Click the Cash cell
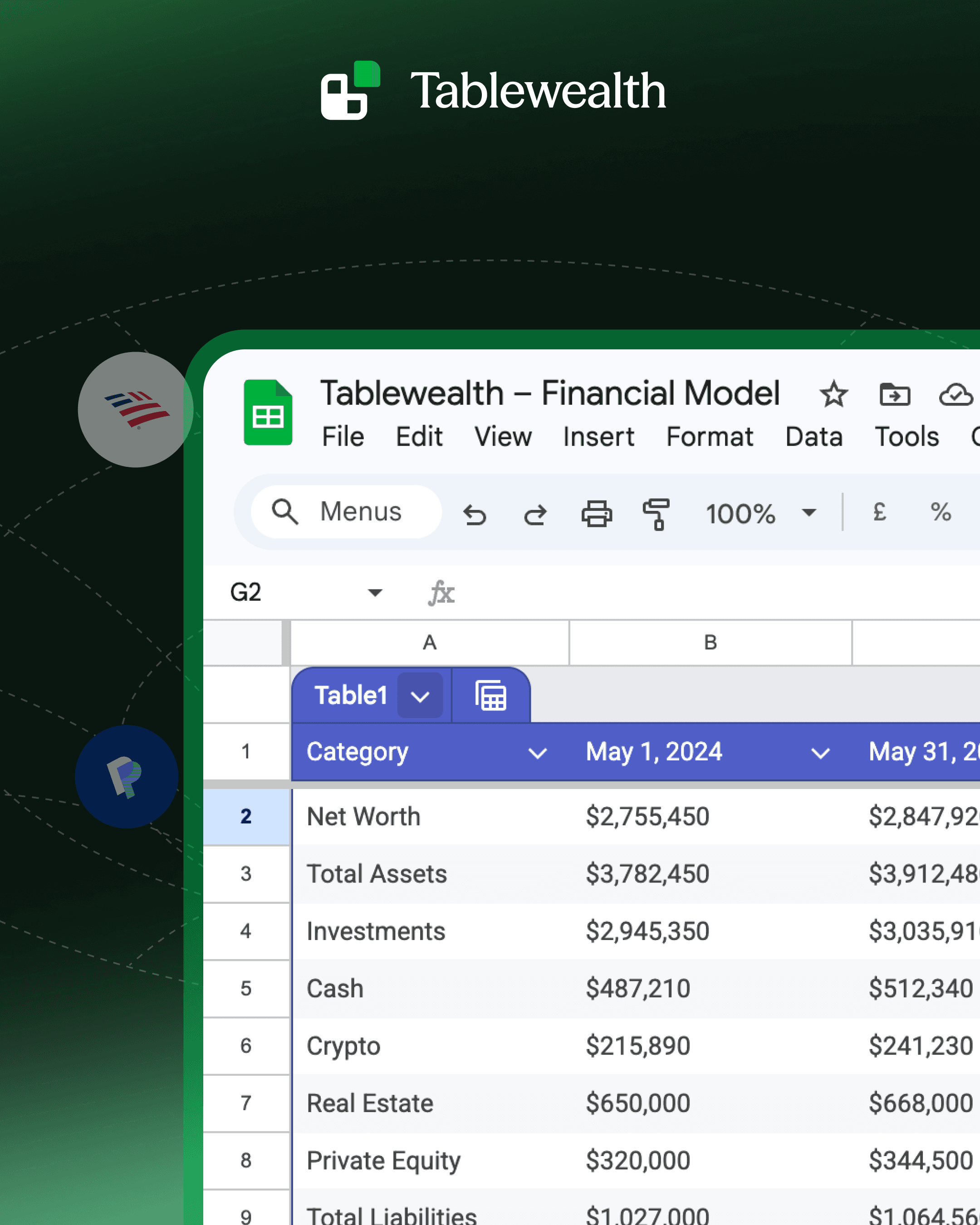 431,989
